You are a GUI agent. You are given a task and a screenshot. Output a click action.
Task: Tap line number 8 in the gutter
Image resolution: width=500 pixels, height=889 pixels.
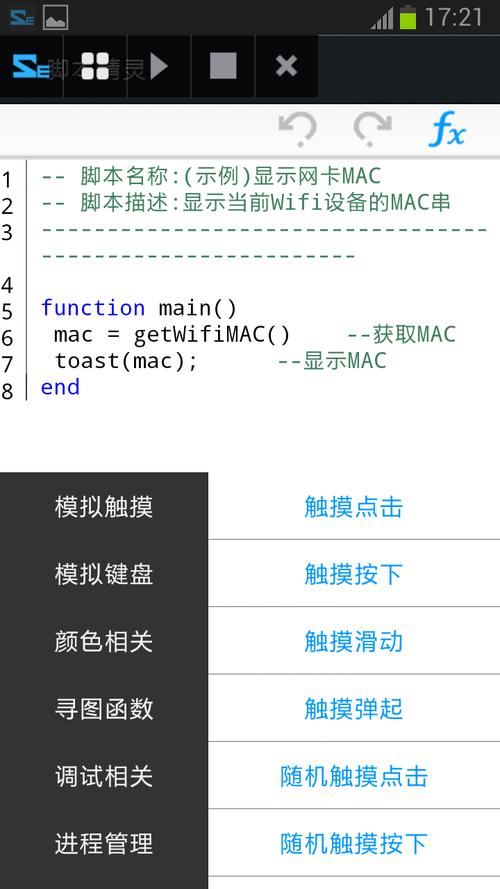[x=7, y=392]
